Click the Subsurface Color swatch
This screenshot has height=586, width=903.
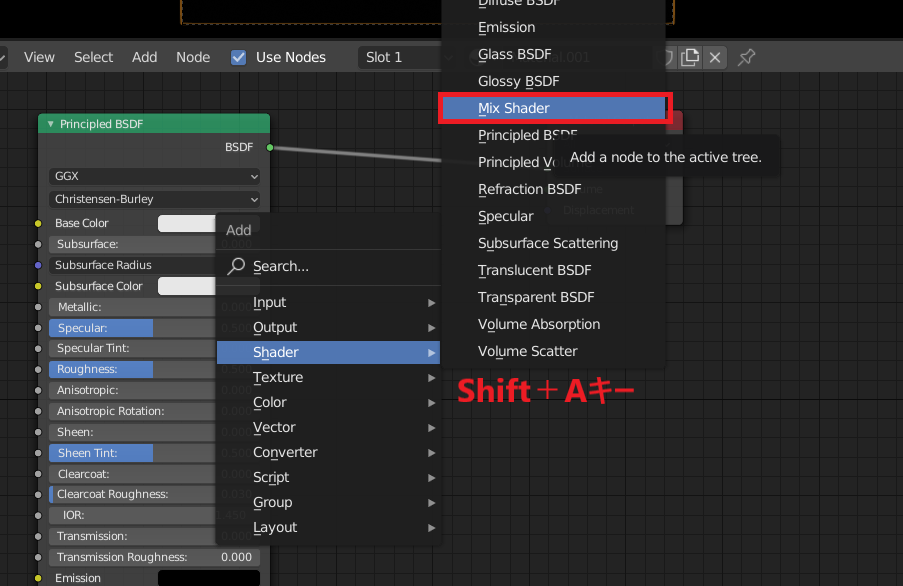tap(187, 286)
